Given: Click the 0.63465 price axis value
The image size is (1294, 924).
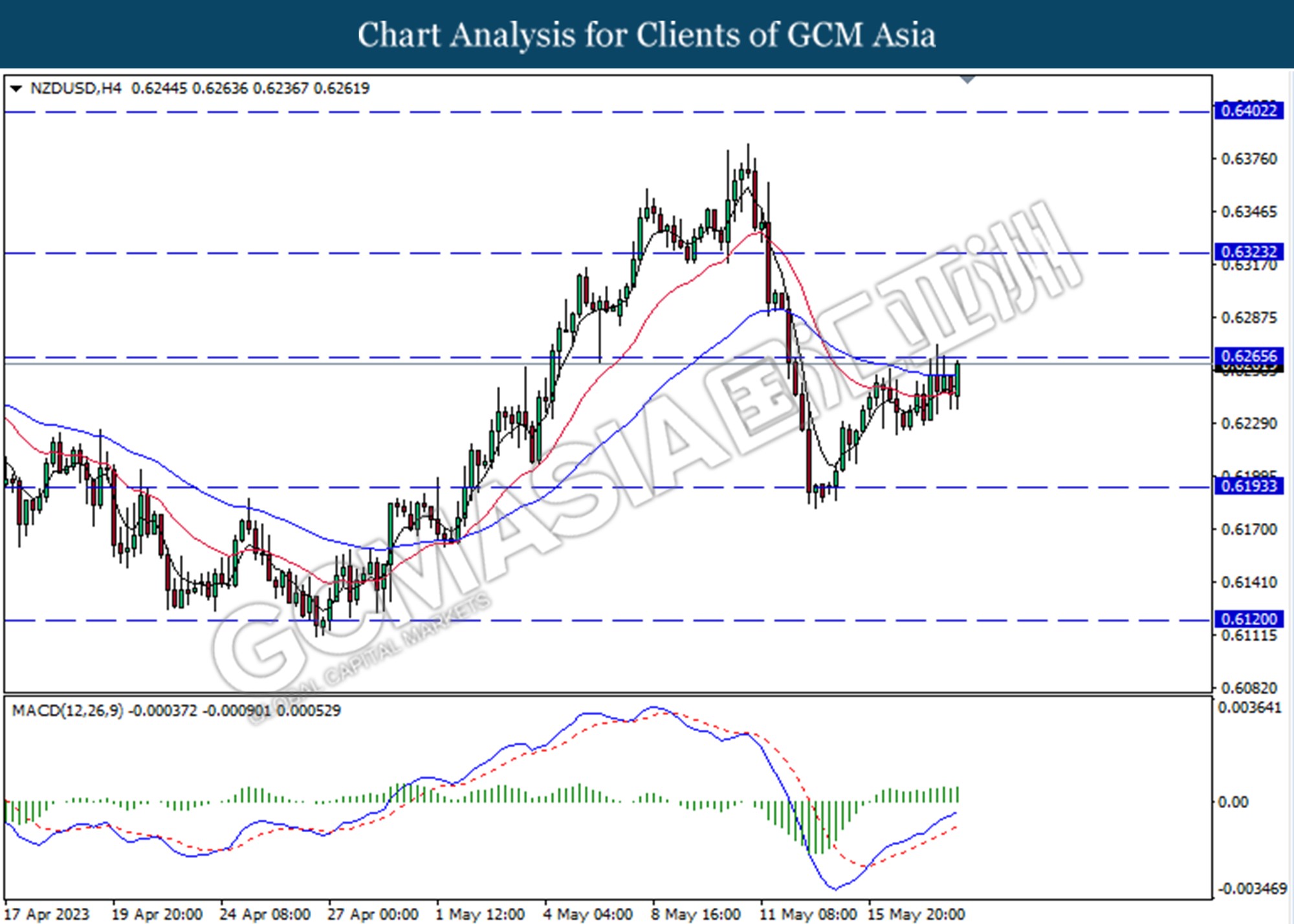Looking at the screenshot, I should click(x=1249, y=212).
